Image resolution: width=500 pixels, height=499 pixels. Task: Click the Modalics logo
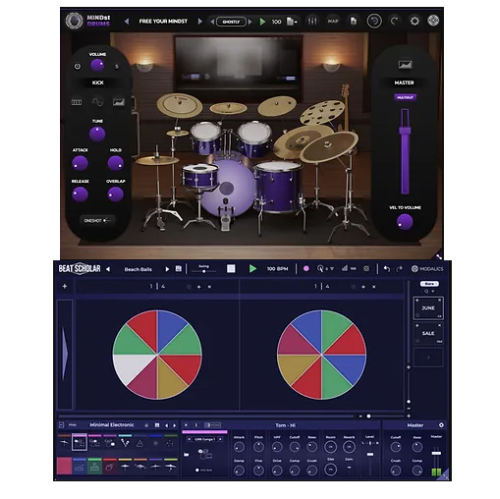427,269
